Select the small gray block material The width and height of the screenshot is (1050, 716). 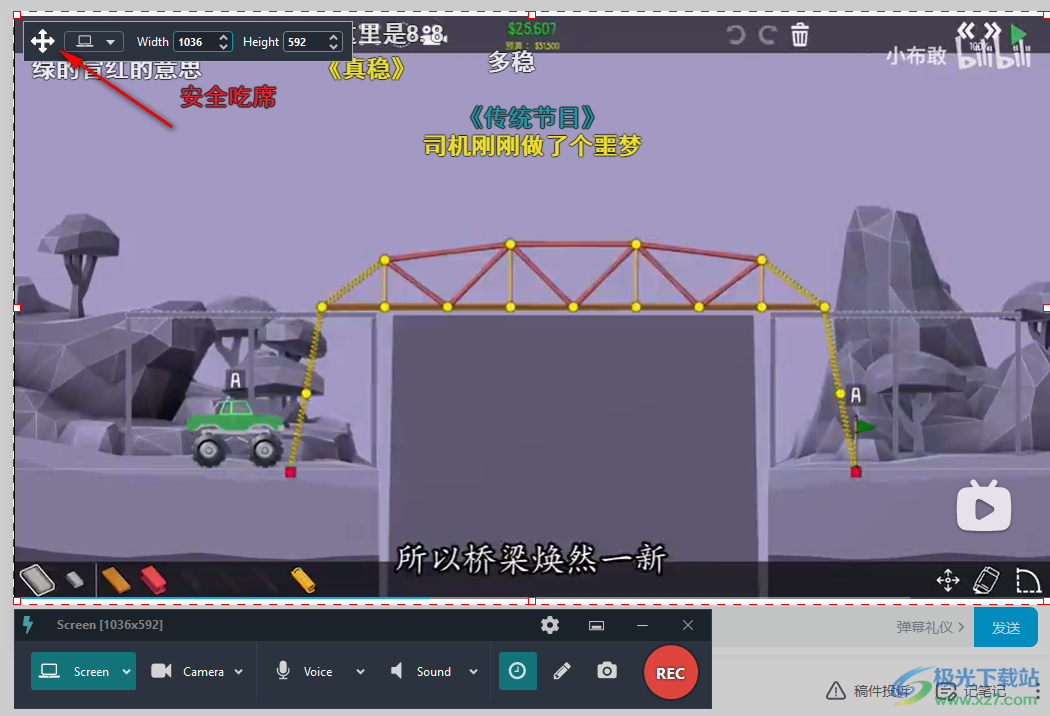pos(75,579)
